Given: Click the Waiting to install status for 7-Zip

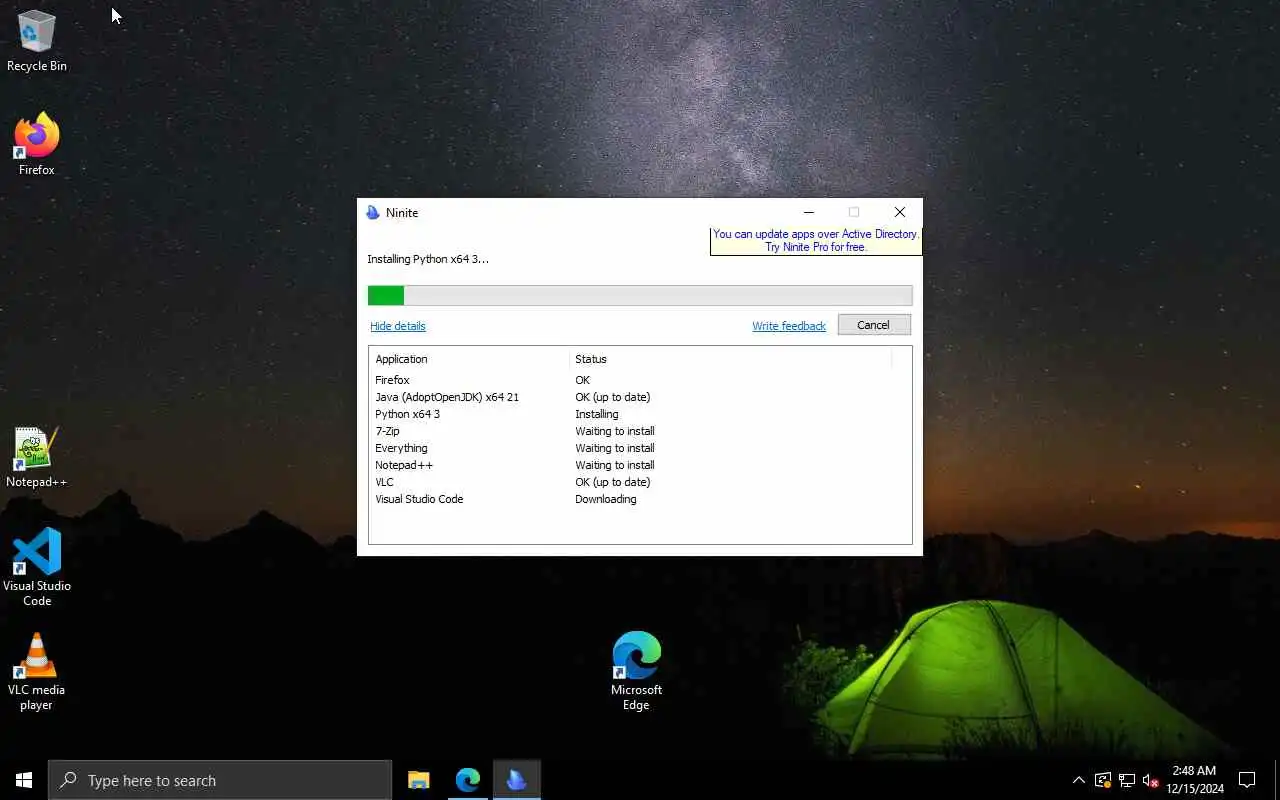Looking at the screenshot, I should click(615, 431).
